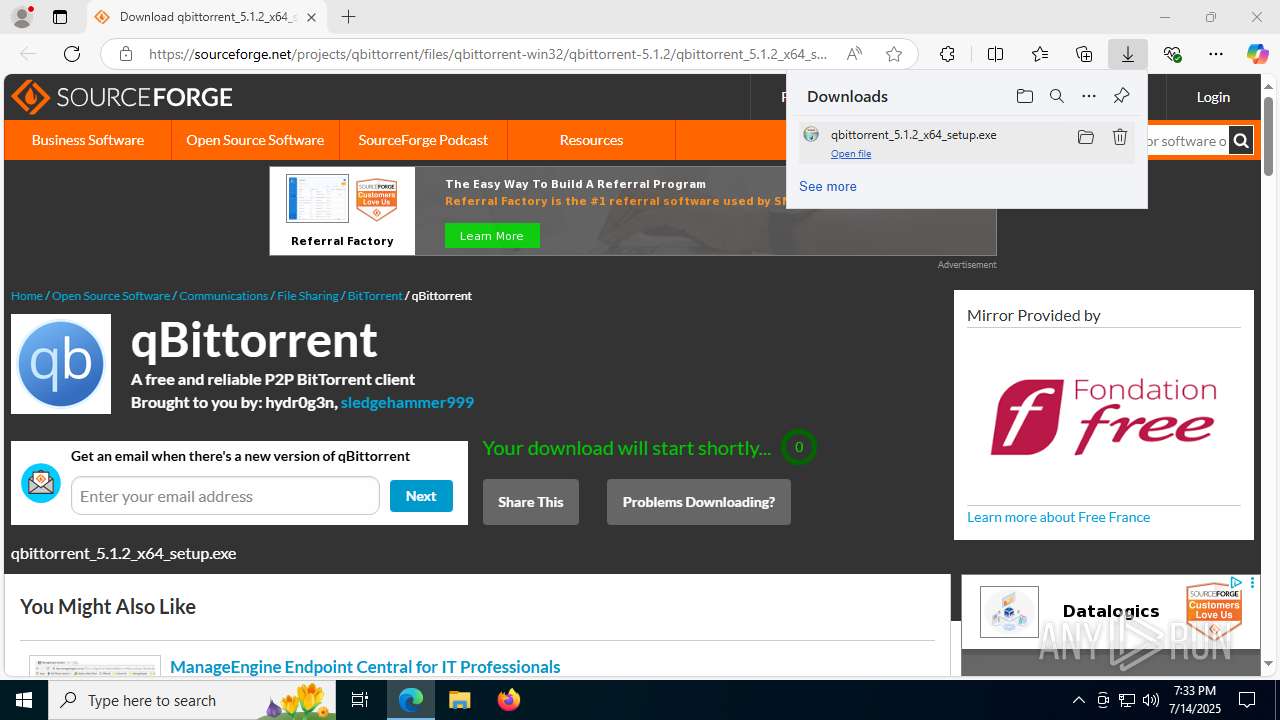The image size is (1280, 720).
Task: Go to Communications breadcrumb
Action: (224, 296)
